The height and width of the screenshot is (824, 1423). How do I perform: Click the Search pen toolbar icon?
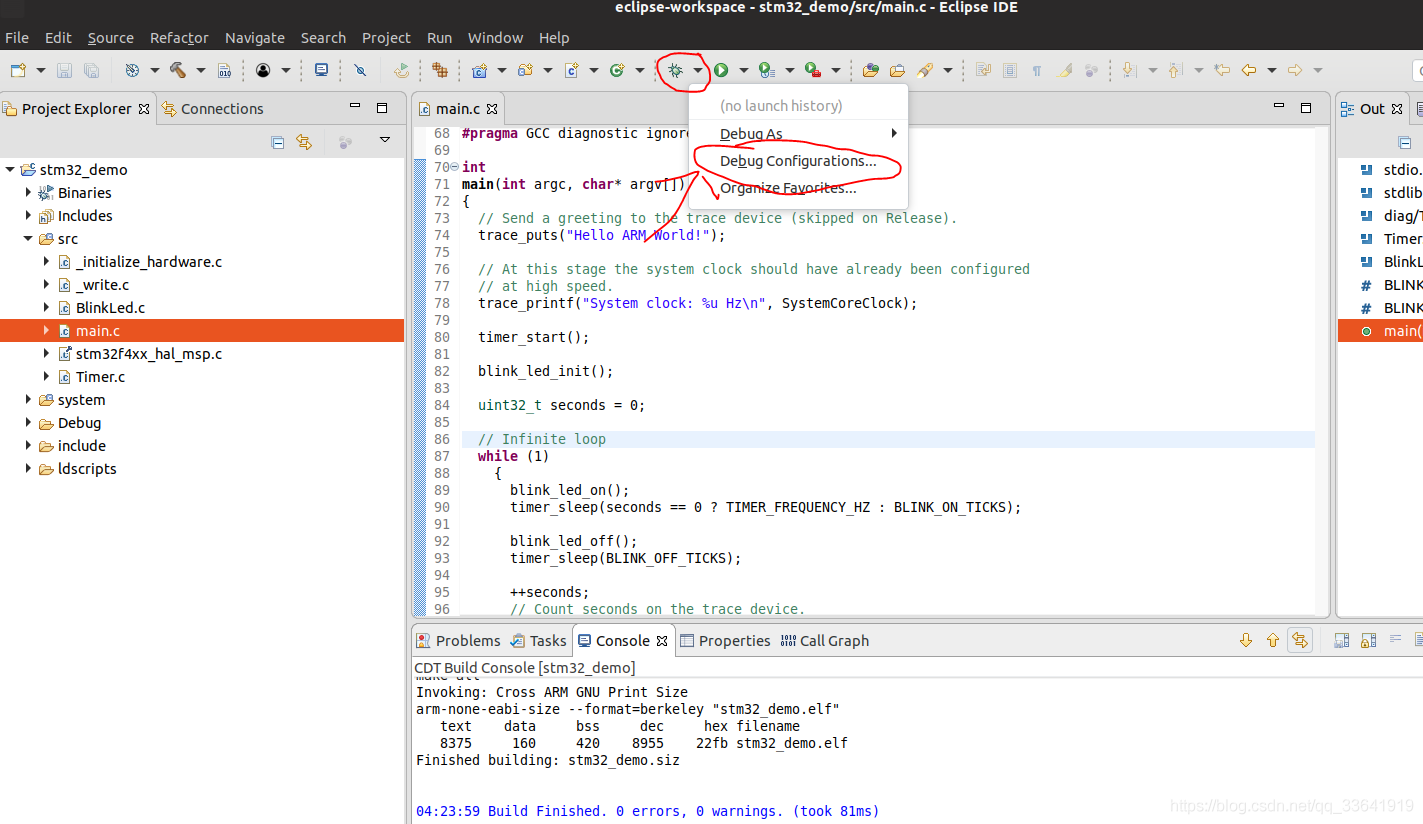(x=925, y=70)
